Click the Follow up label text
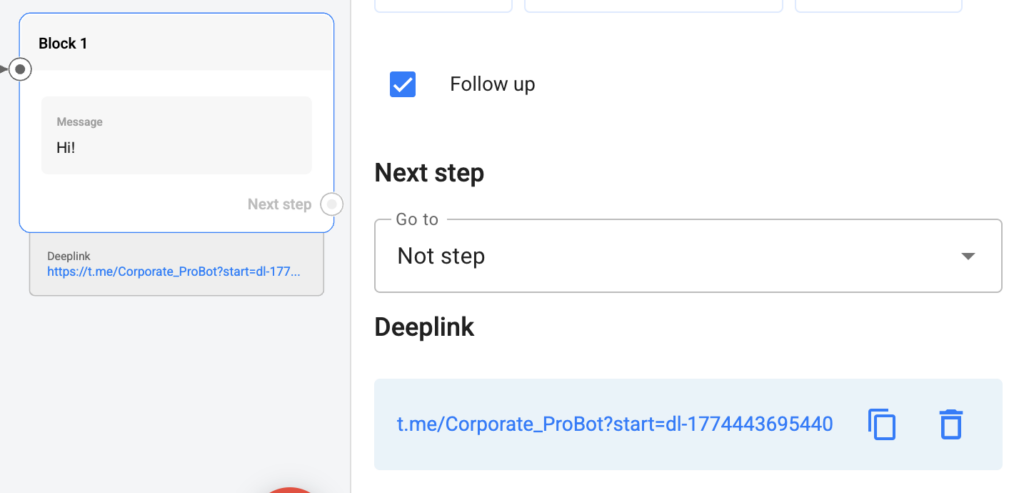This screenshot has height=493, width=1024. 492,84
